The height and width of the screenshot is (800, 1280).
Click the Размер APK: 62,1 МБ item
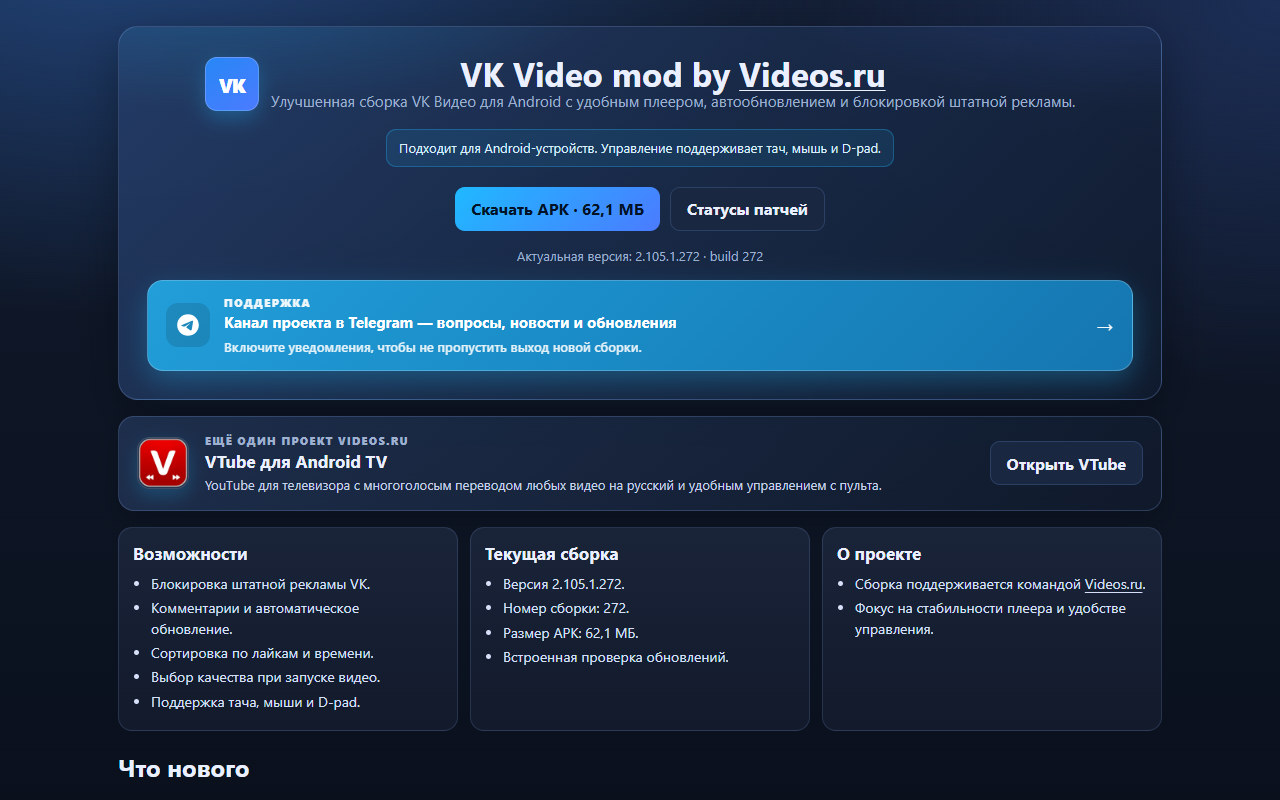(571, 633)
